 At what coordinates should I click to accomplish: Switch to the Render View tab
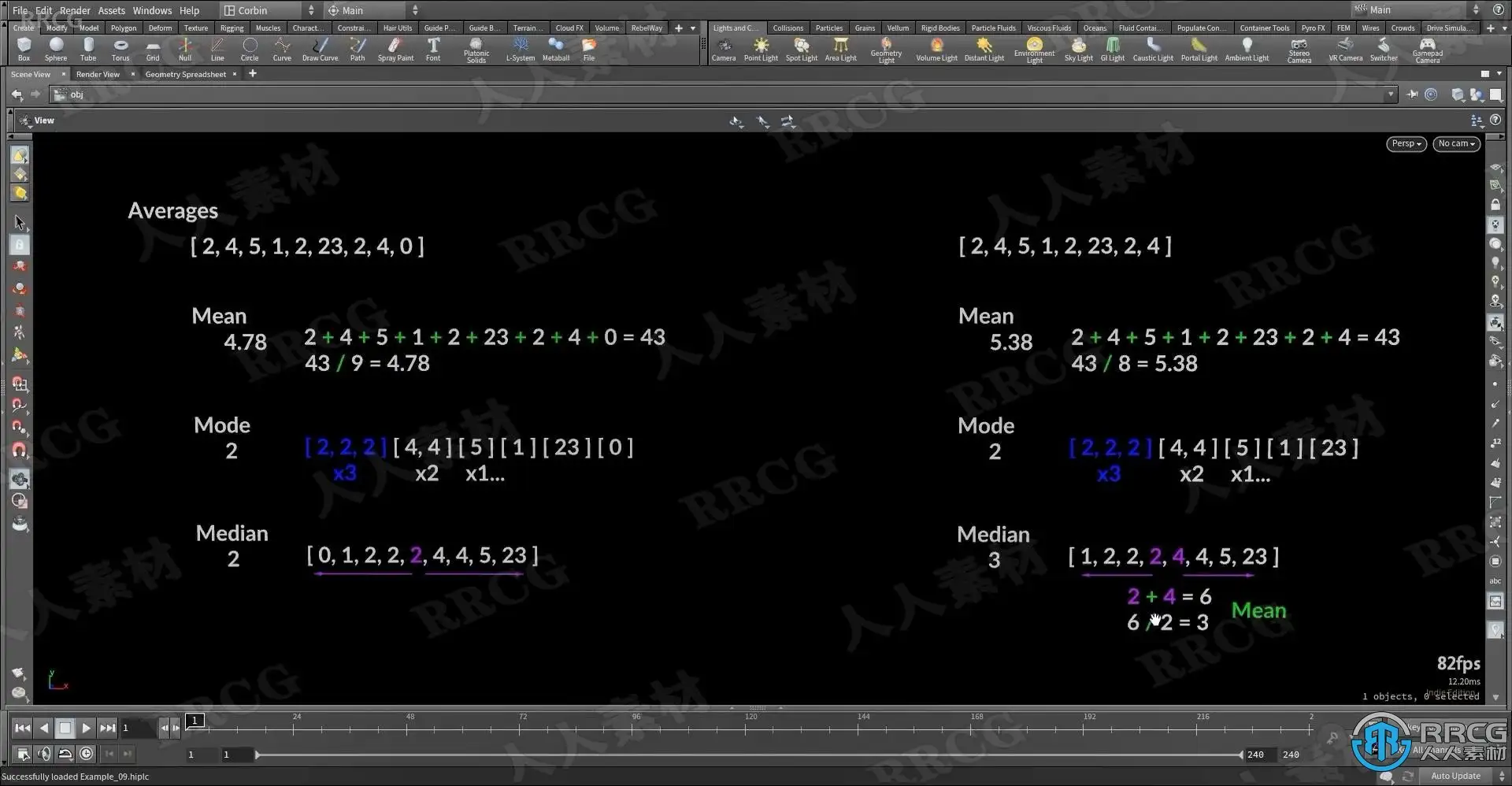pyautogui.click(x=98, y=74)
